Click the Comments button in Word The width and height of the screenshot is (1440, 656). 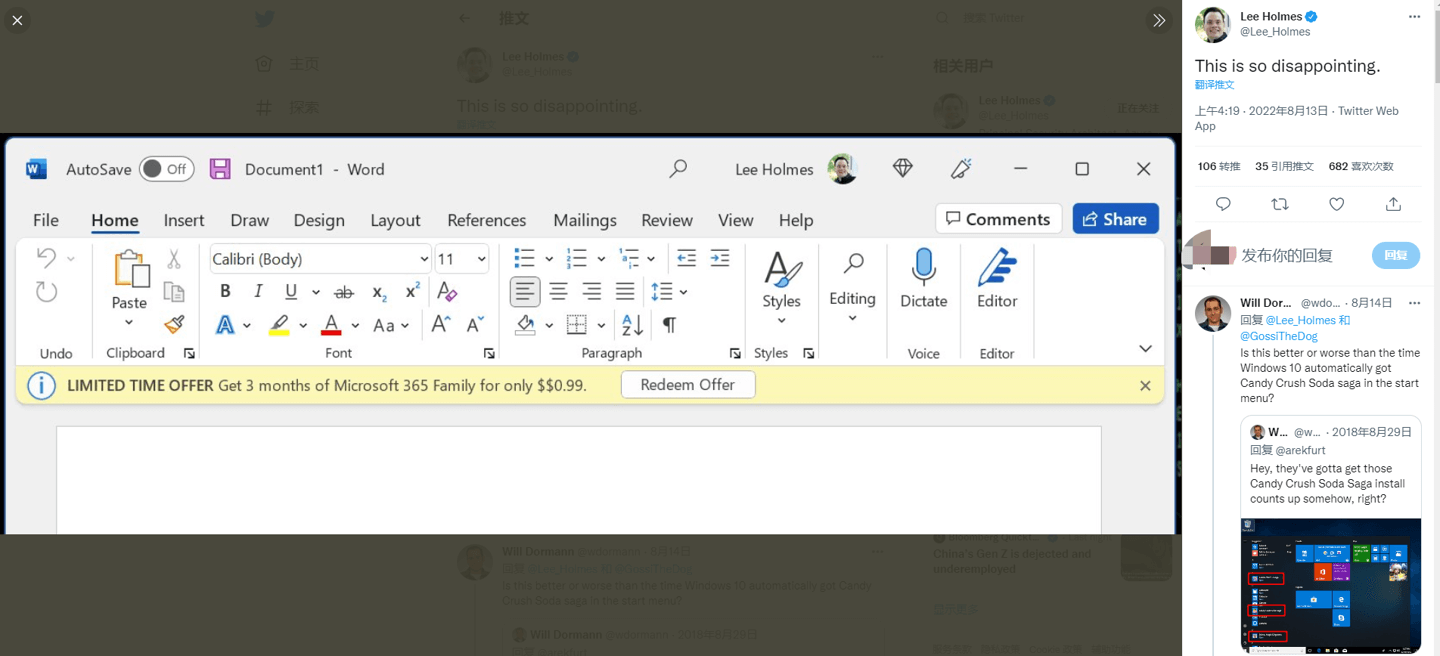[x=998, y=219]
